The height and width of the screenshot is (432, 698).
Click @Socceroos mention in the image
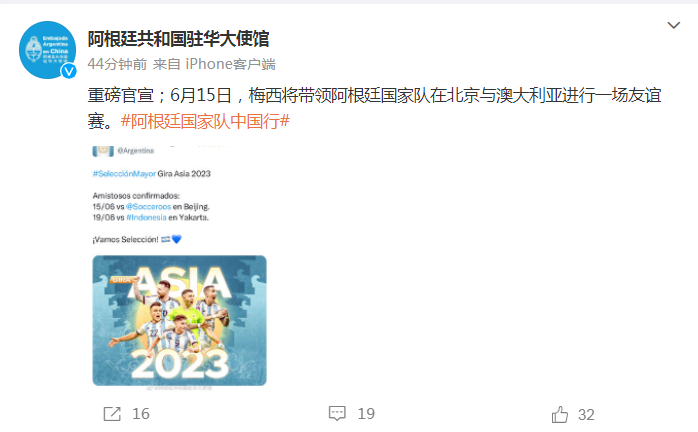(x=148, y=207)
